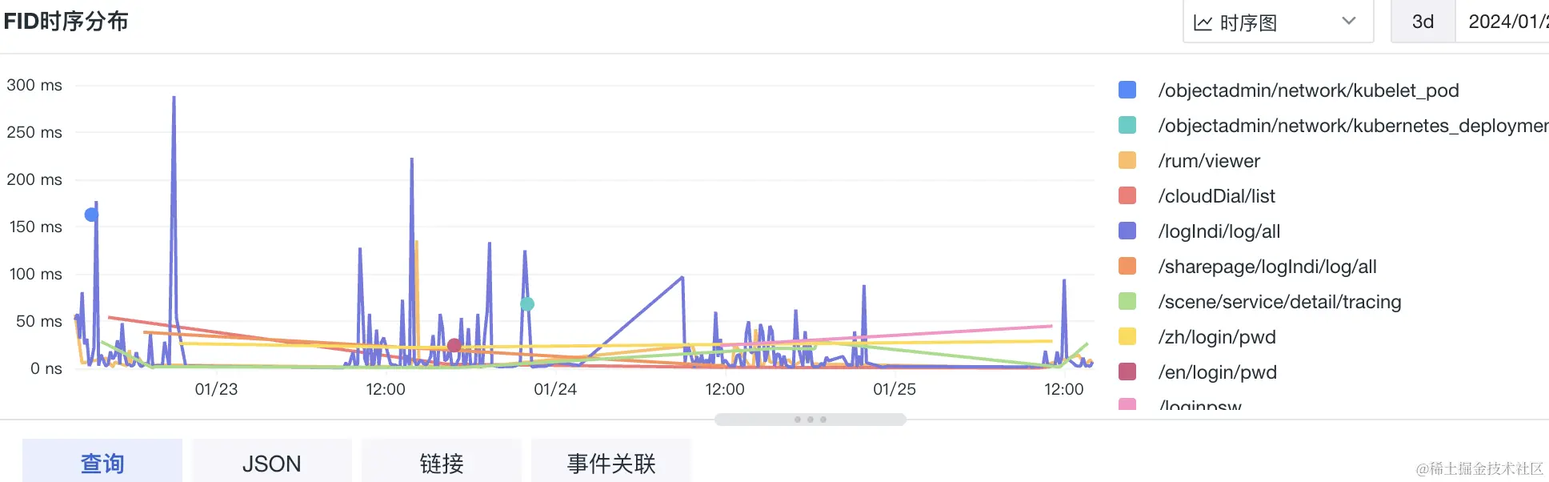Toggle the /logIndi/log/all purple legend swatch
Screen dimensions: 1549x482
pyautogui.click(x=1127, y=231)
